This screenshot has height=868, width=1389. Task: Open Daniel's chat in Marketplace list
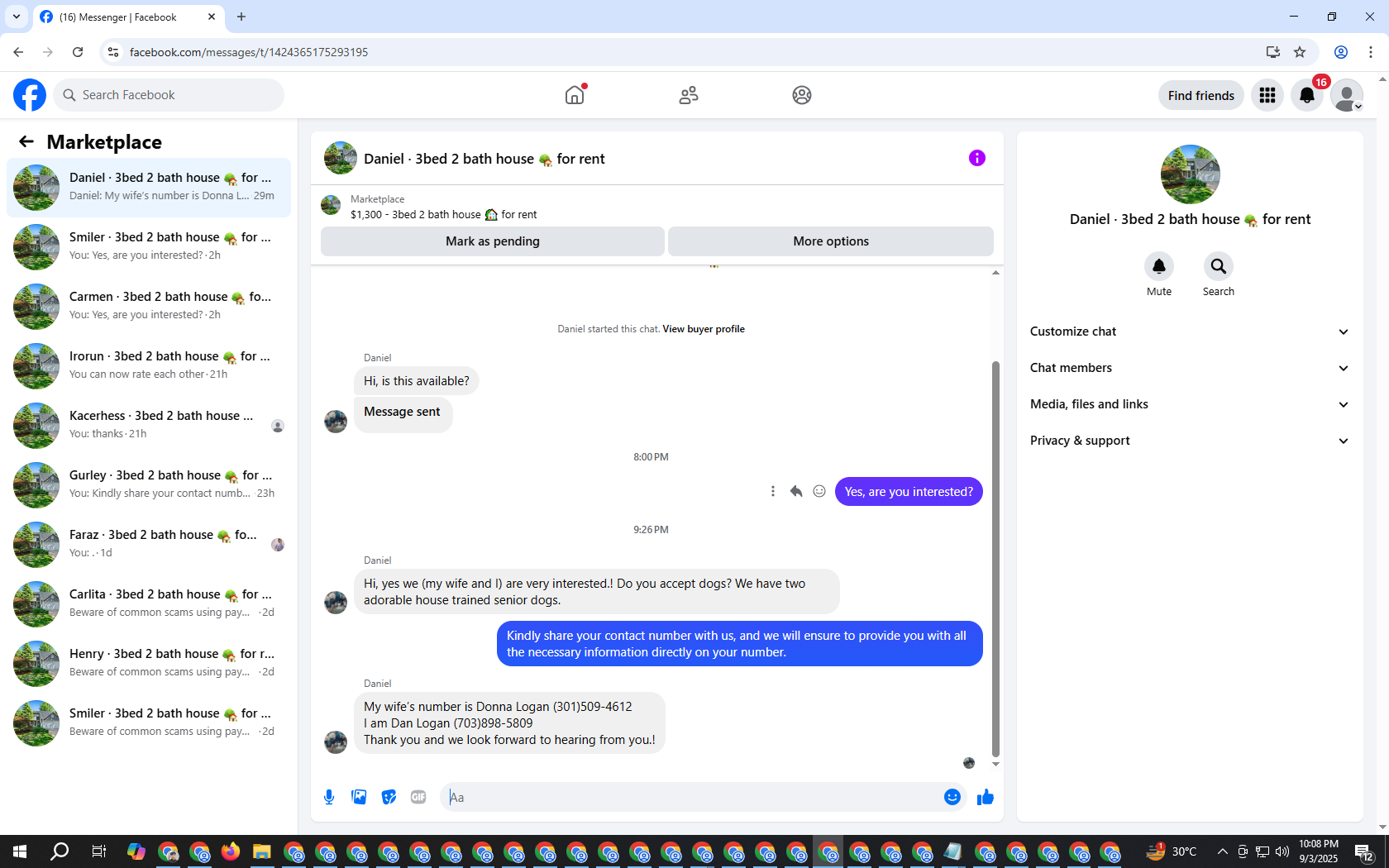point(149,188)
